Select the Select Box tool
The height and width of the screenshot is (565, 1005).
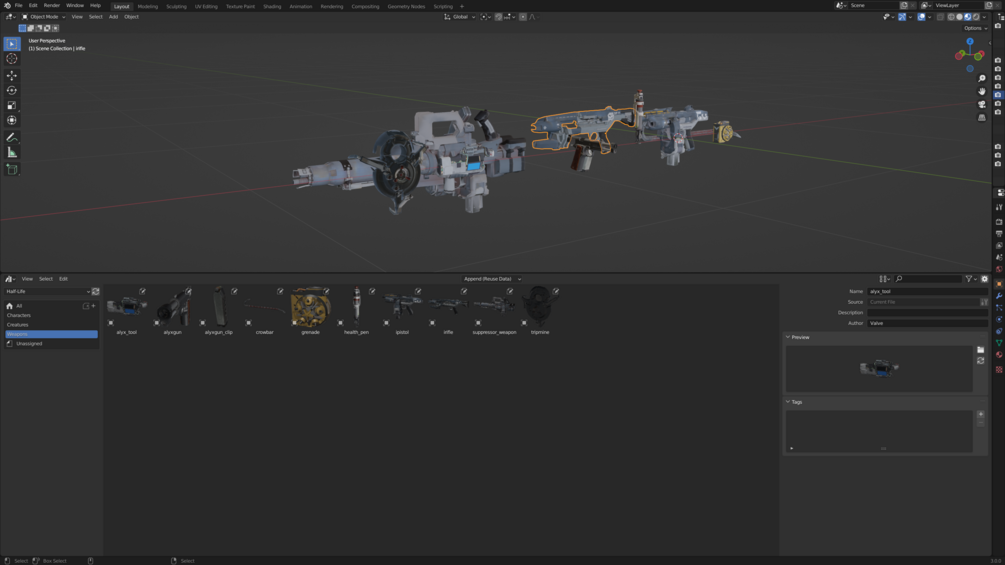pos(12,44)
